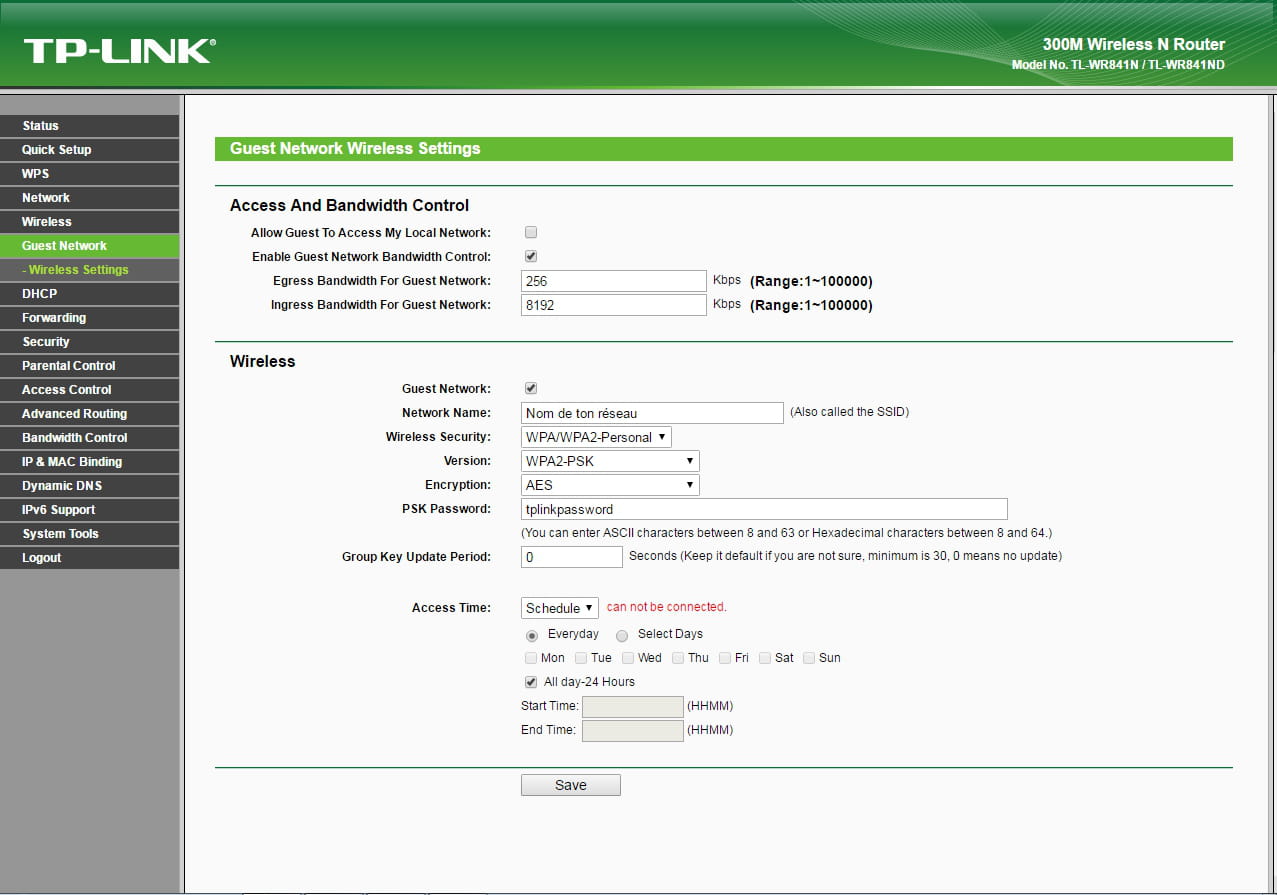Screen dimensions: 1277x895
Task: Expand the Version WPA2-PSK dropdown
Action: (609, 461)
